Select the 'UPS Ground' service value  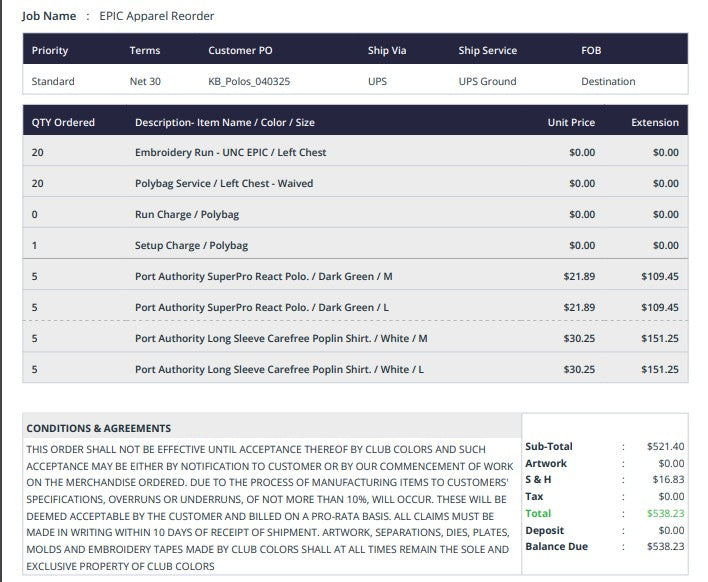click(487, 81)
